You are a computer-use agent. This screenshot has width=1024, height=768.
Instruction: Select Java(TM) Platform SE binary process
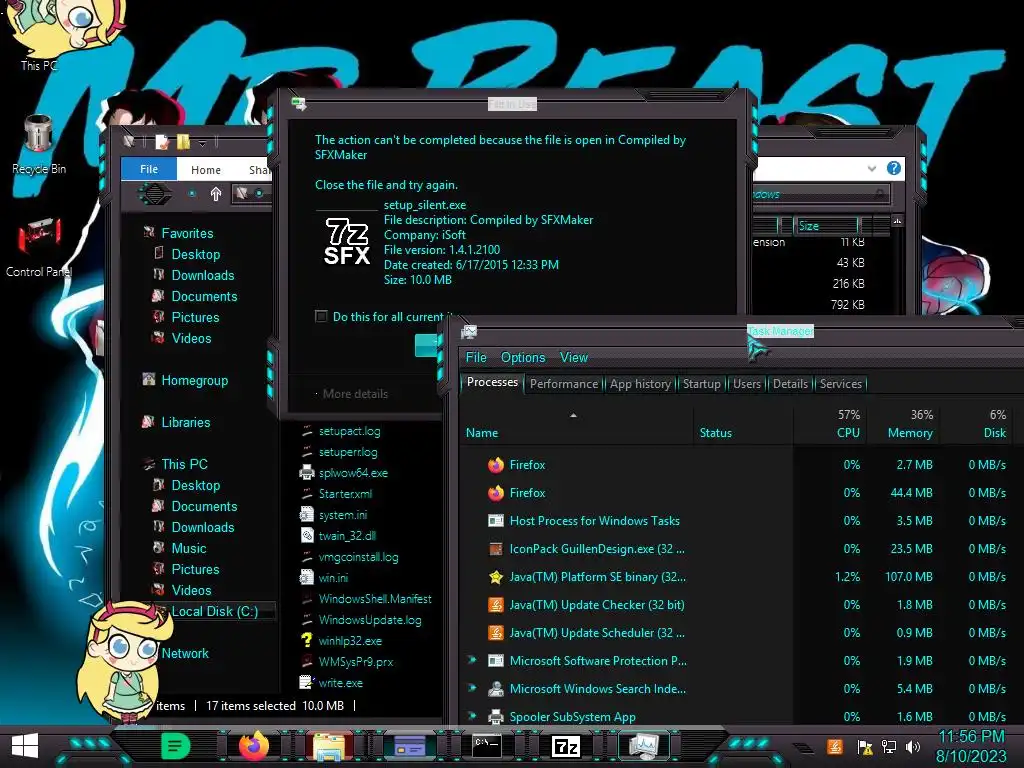point(738,577)
